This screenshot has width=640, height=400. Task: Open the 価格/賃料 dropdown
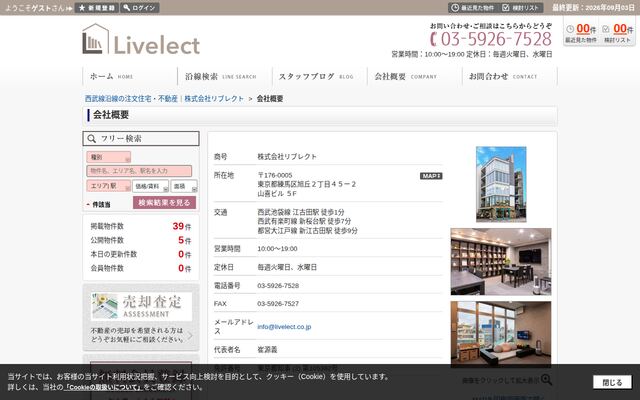pos(150,186)
